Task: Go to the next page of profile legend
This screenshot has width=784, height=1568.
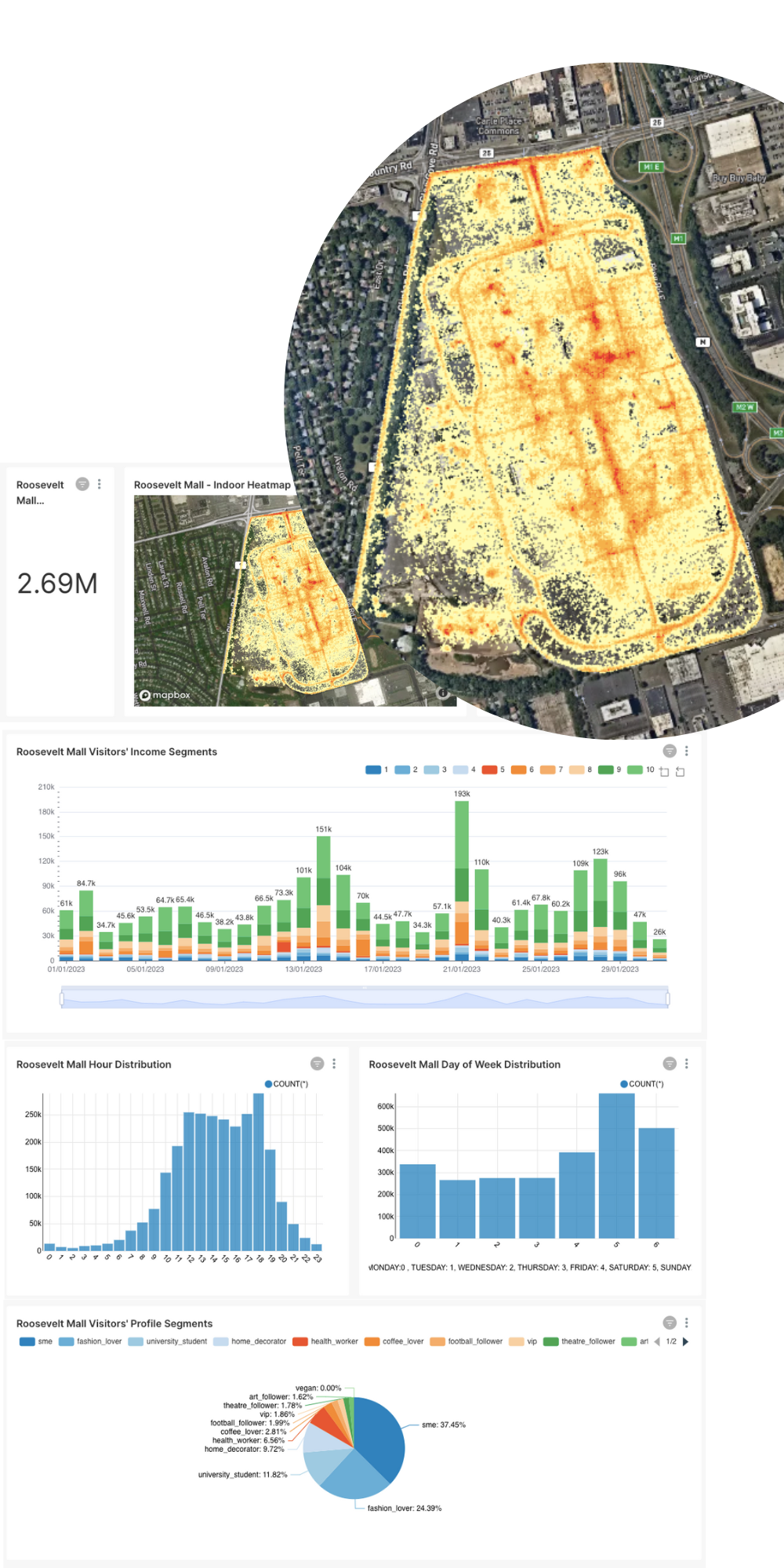Action: pos(686,1341)
